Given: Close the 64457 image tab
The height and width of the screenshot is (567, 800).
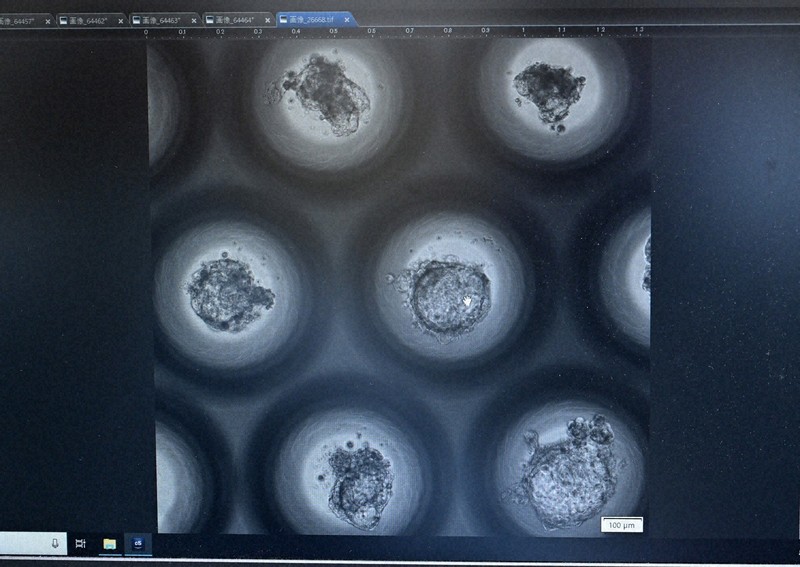Looking at the screenshot, I should (x=47, y=21).
